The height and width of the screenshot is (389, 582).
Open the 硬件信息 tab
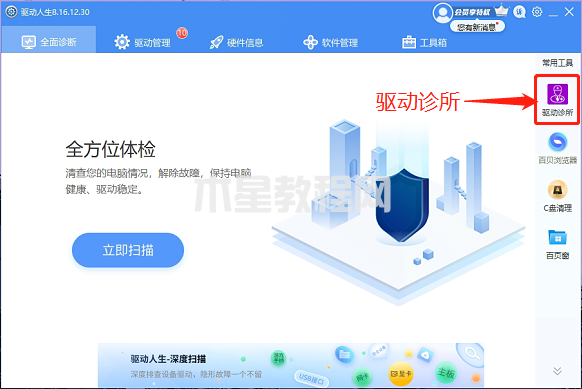pos(236,42)
